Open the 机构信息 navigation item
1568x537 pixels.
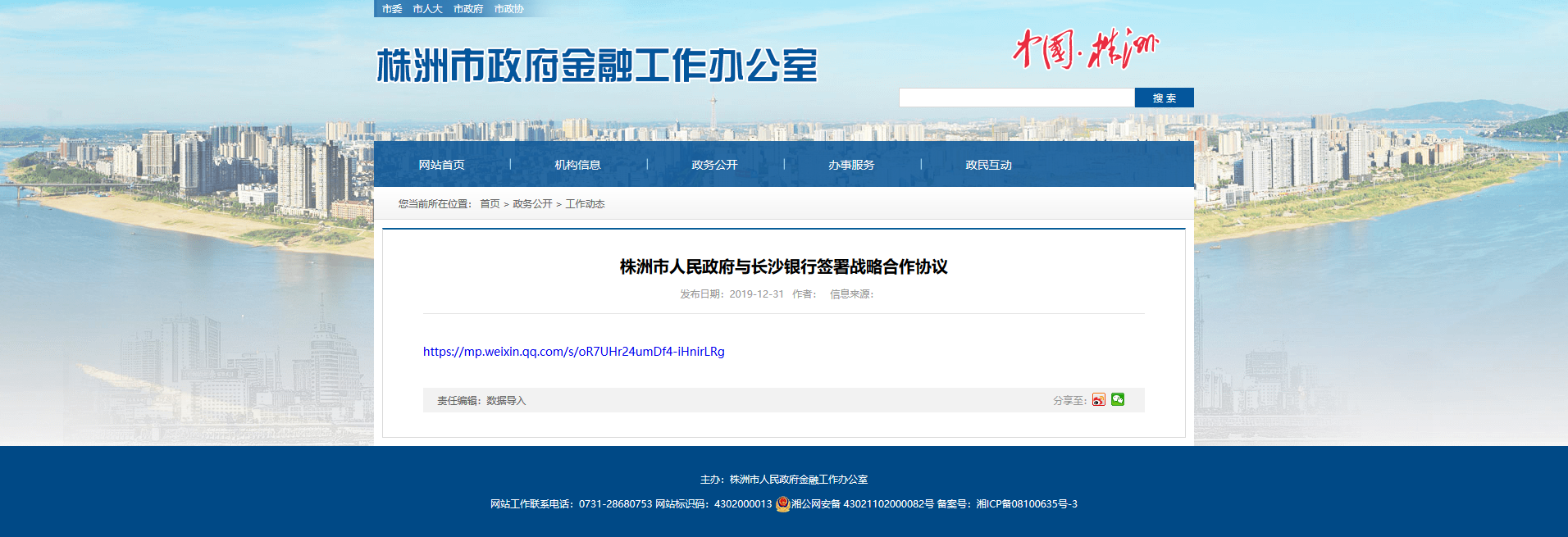577,165
